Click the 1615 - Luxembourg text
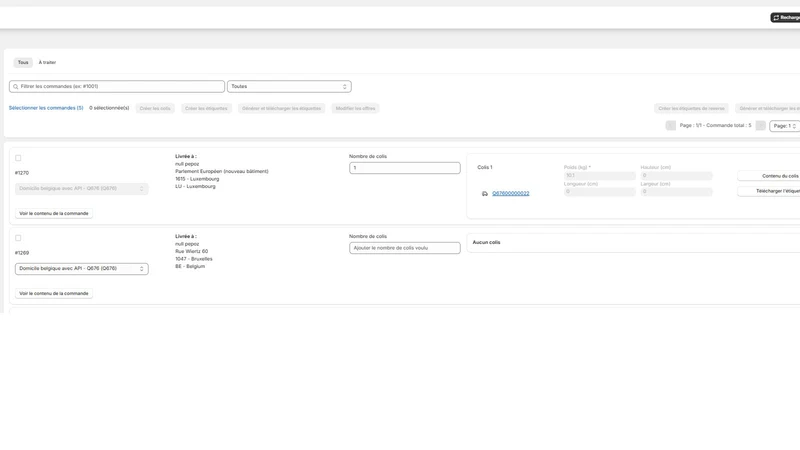 tap(197, 179)
